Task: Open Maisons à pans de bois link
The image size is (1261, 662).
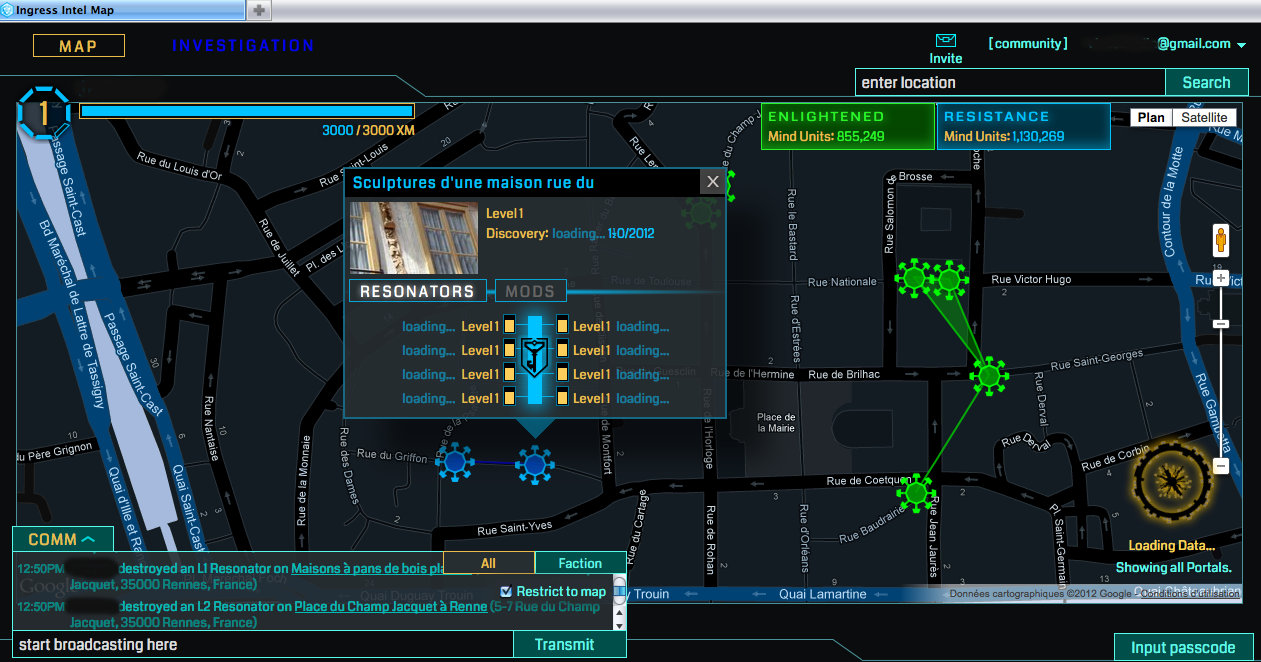Action: click(x=367, y=569)
